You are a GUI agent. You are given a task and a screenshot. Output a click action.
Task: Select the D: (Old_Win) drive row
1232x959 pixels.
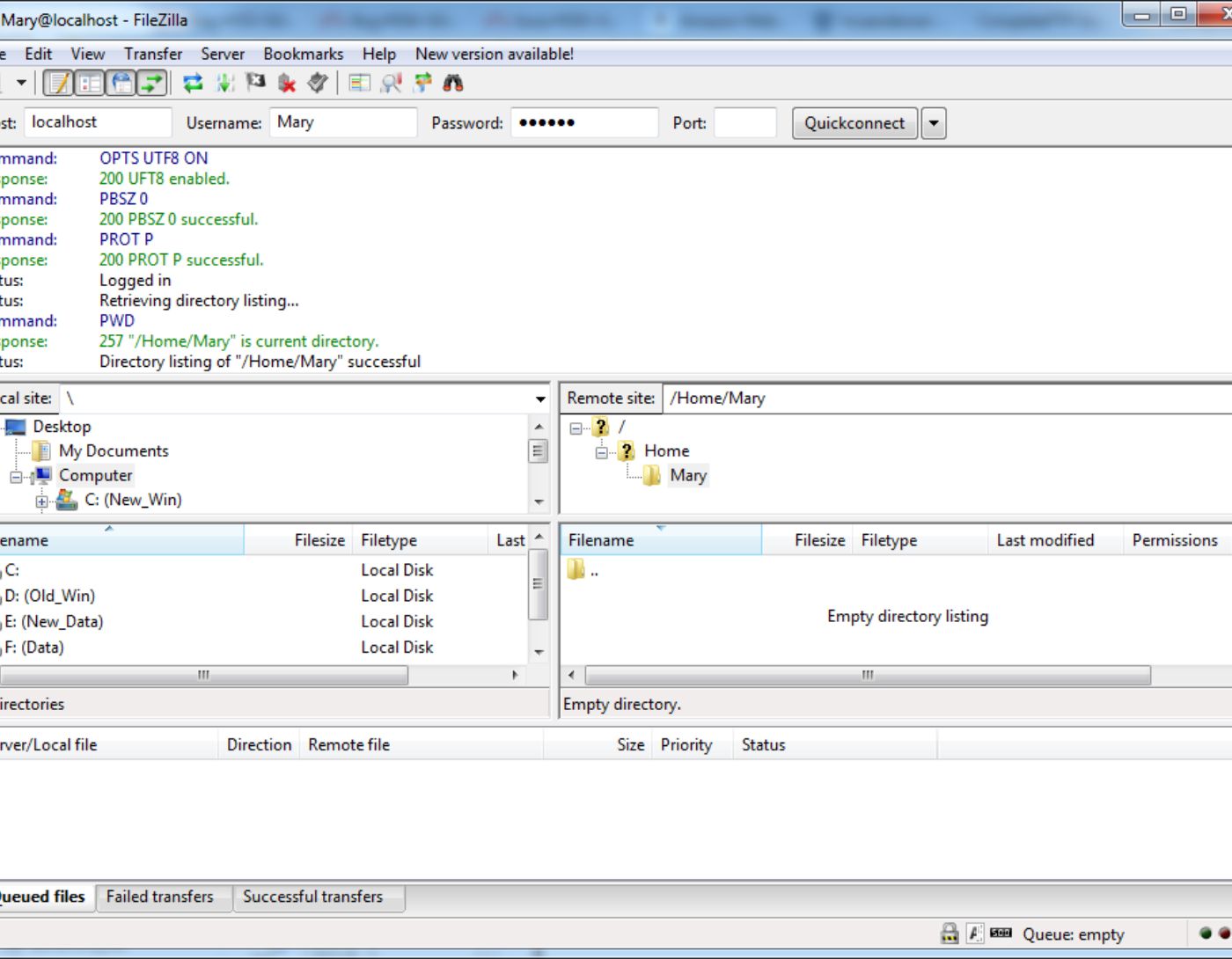pos(264,596)
